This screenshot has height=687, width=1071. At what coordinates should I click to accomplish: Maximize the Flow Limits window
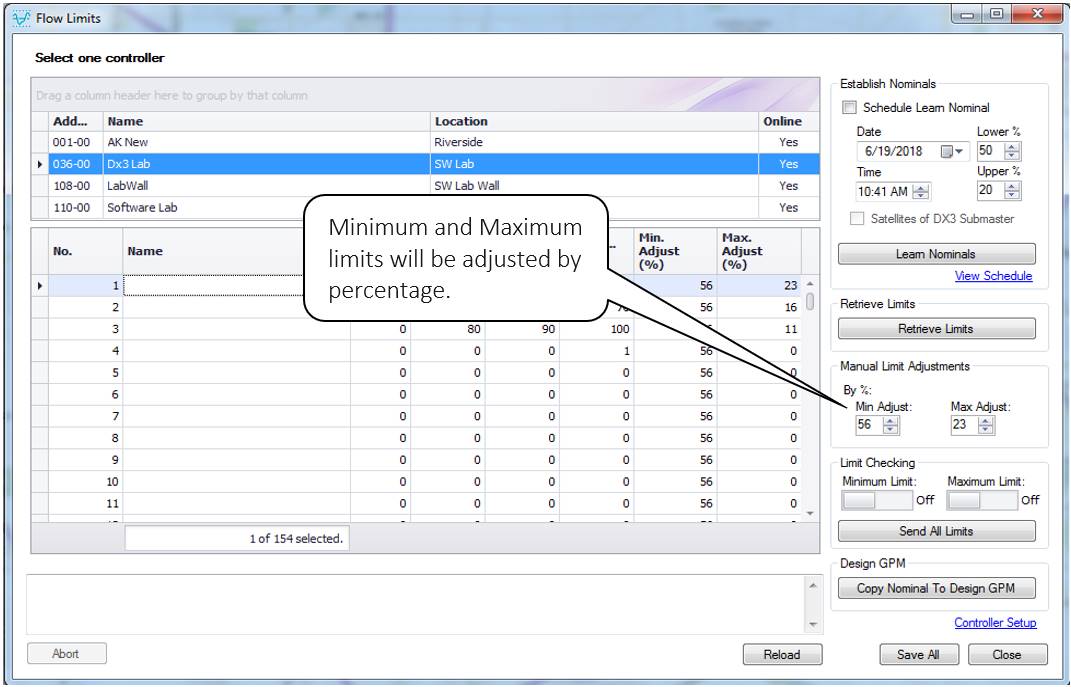point(997,14)
